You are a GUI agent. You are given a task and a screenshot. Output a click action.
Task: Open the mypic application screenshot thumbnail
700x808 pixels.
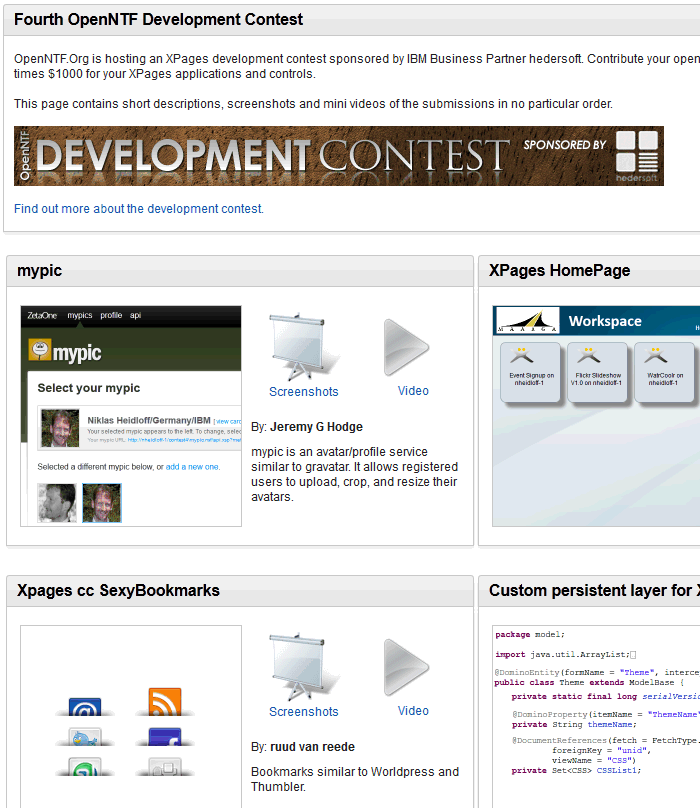point(131,416)
